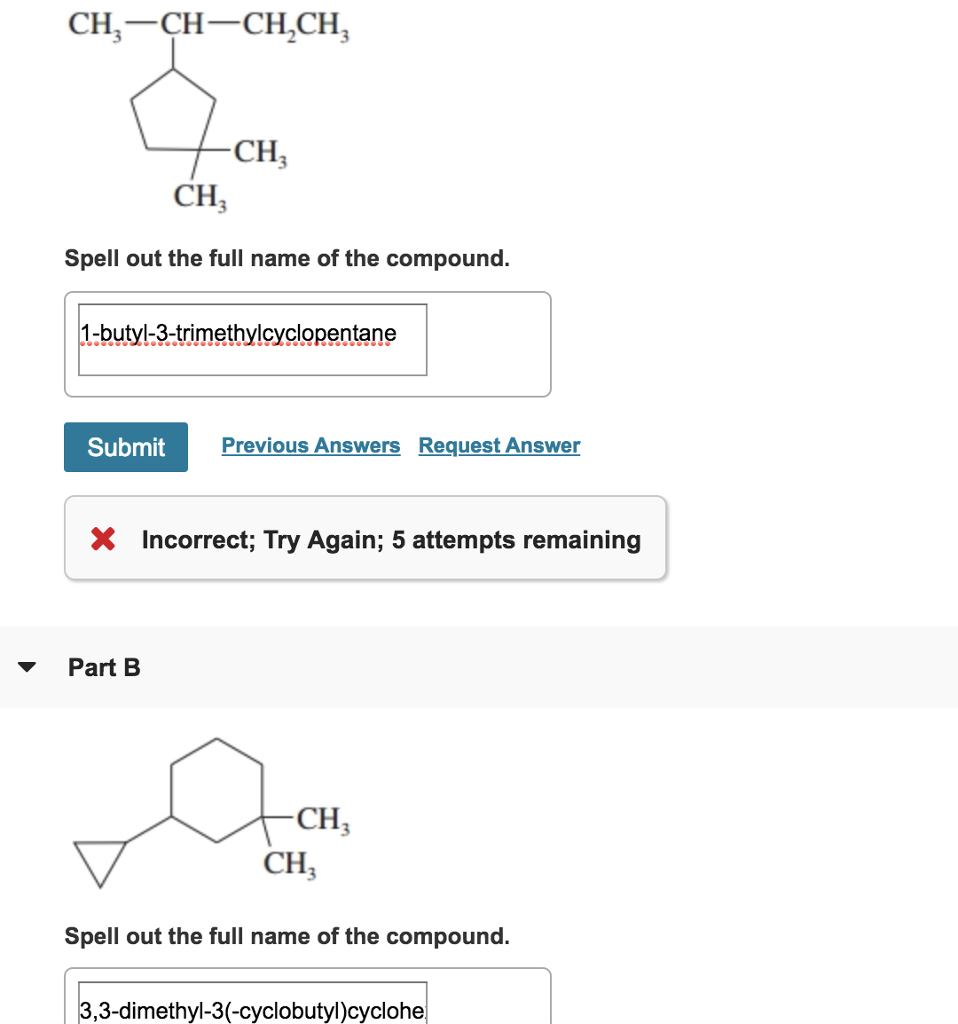Click the CH3 label on the cyclopentane ring
This screenshot has width=958, height=1024.
pyautogui.click(x=258, y=155)
